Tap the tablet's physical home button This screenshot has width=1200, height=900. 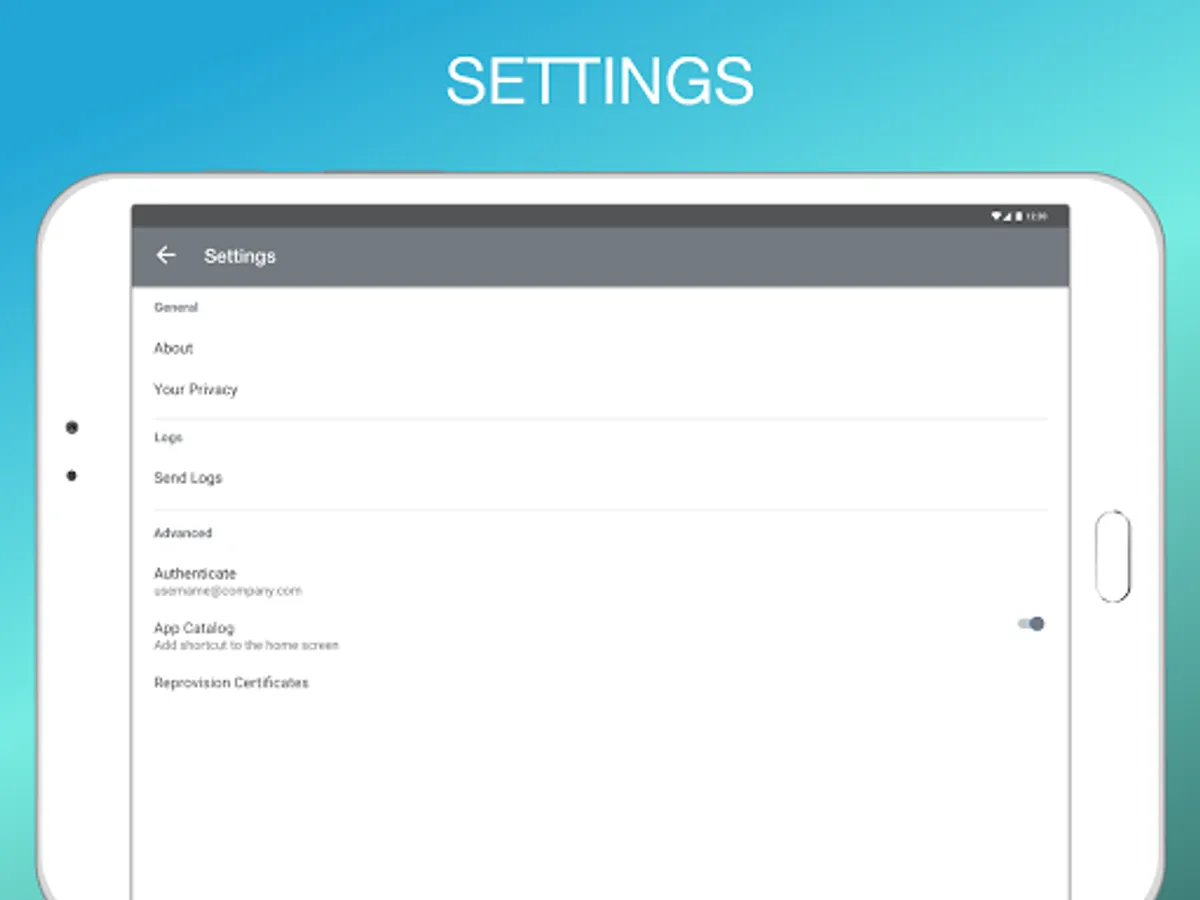coord(1113,557)
